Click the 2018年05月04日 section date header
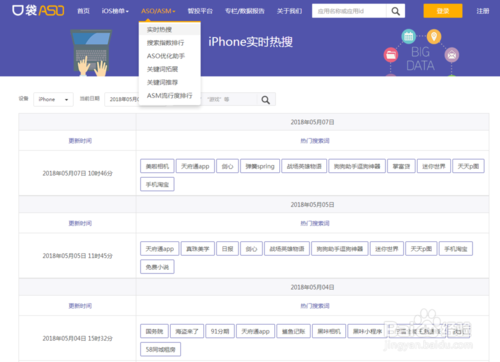Screen dimensions: 500x362 pyautogui.click(x=312, y=287)
